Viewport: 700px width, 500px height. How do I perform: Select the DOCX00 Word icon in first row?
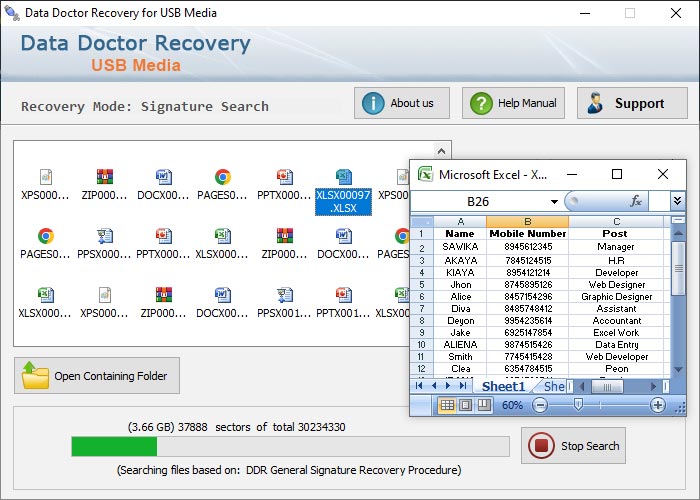[x=164, y=177]
